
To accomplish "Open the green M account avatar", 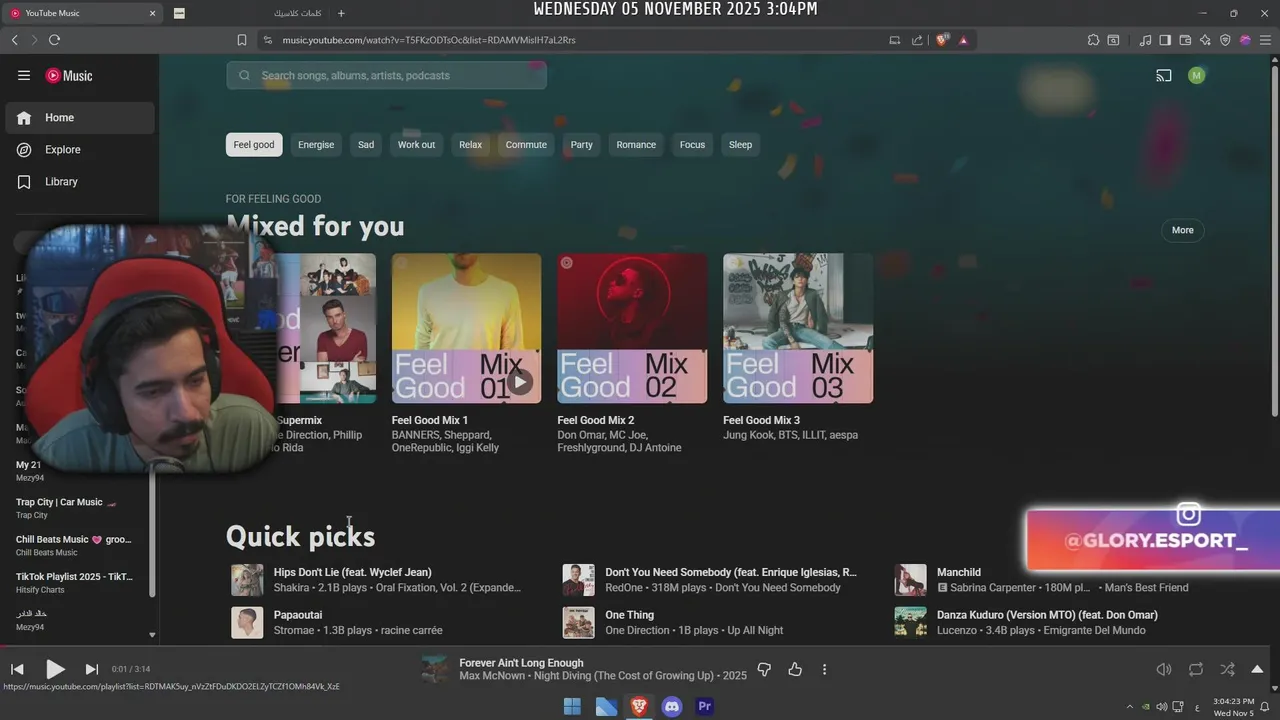I will click(1196, 75).
